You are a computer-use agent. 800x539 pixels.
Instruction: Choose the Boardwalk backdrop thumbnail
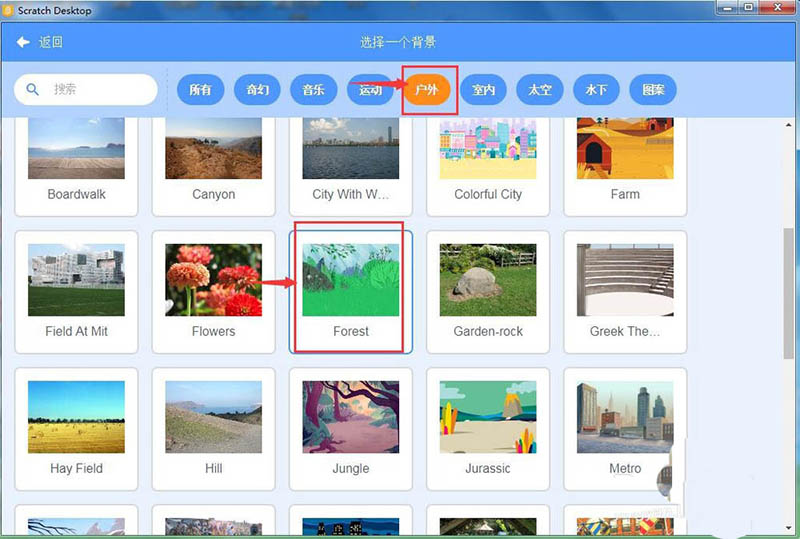click(77, 149)
